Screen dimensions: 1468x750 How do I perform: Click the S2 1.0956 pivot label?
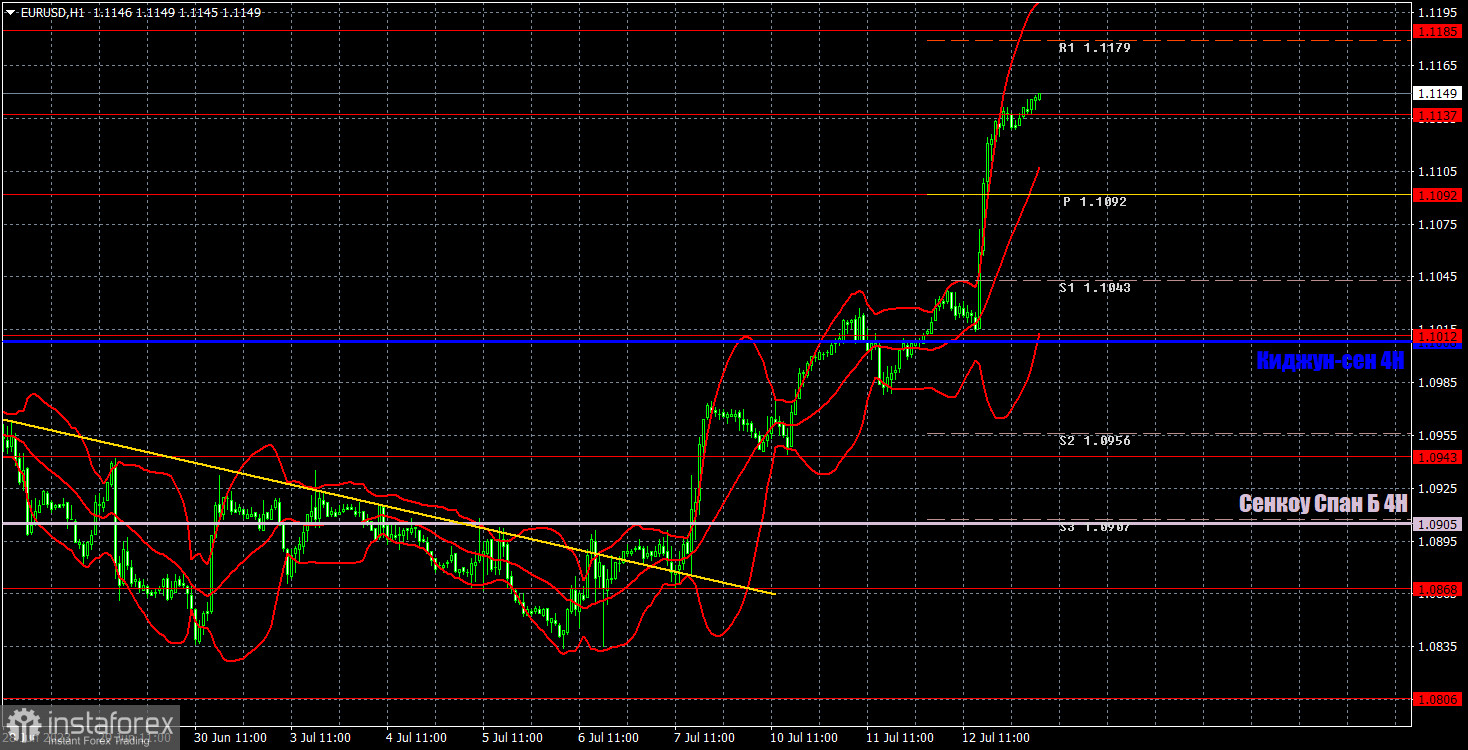point(1094,440)
